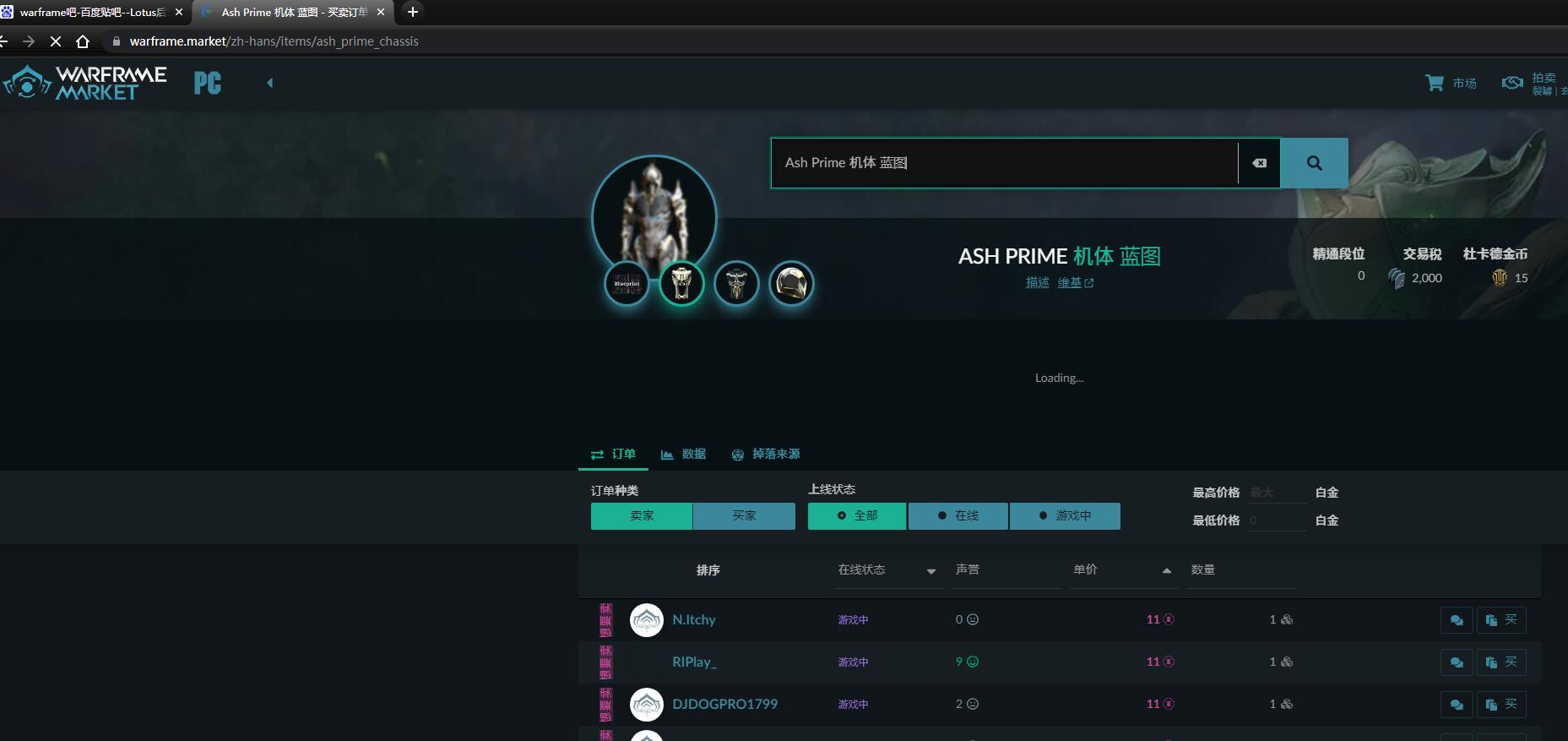Sort by 声誉 reputation column
The width and height of the screenshot is (1568, 741).
[x=1006, y=570]
